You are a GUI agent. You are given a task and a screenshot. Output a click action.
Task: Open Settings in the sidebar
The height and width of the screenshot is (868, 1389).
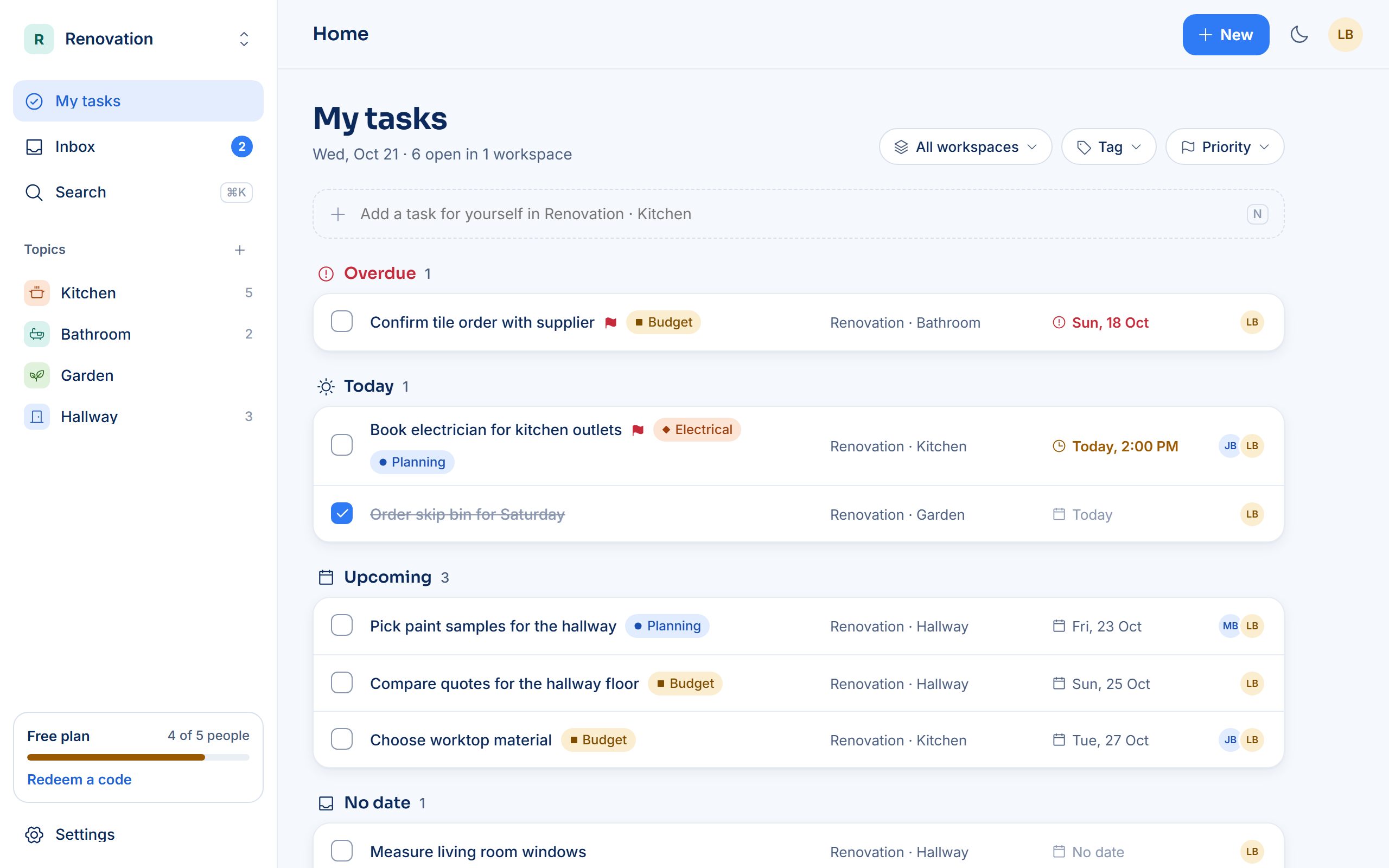pos(138,834)
